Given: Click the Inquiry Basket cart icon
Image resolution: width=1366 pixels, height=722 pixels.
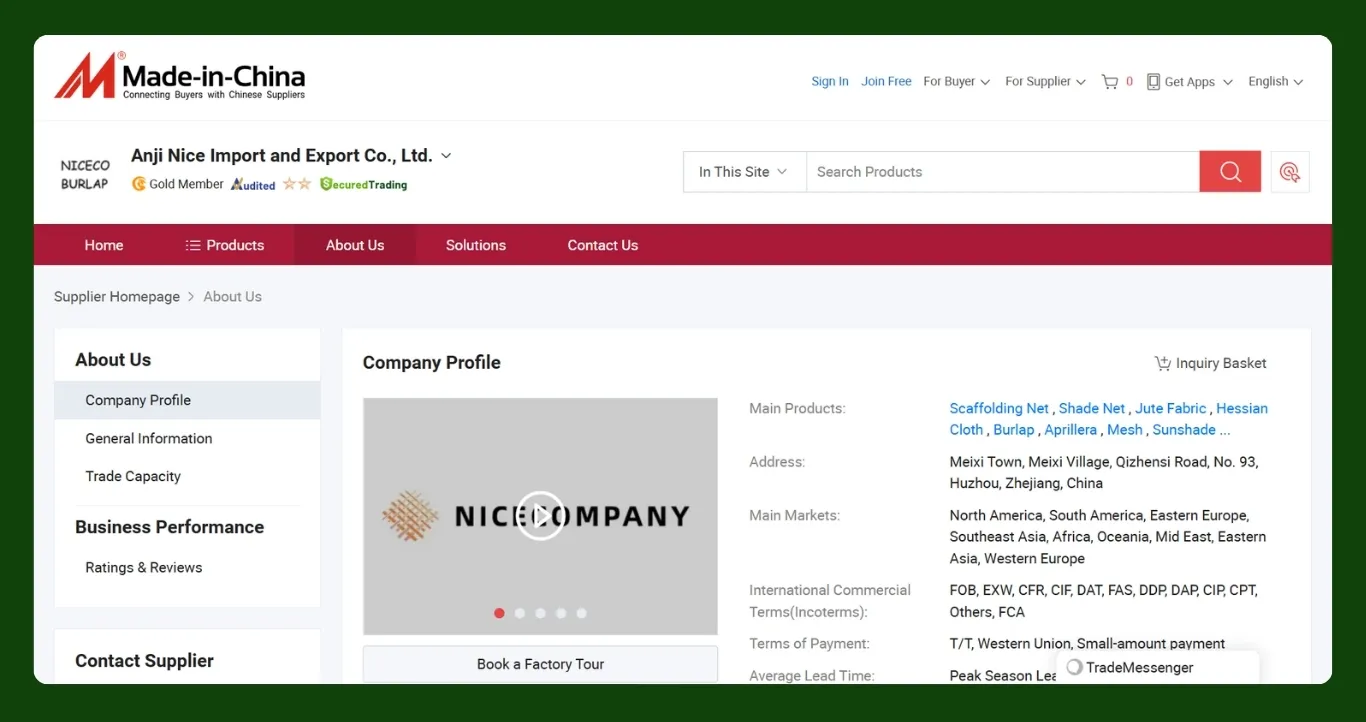Looking at the screenshot, I should pyautogui.click(x=1162, y=363).
